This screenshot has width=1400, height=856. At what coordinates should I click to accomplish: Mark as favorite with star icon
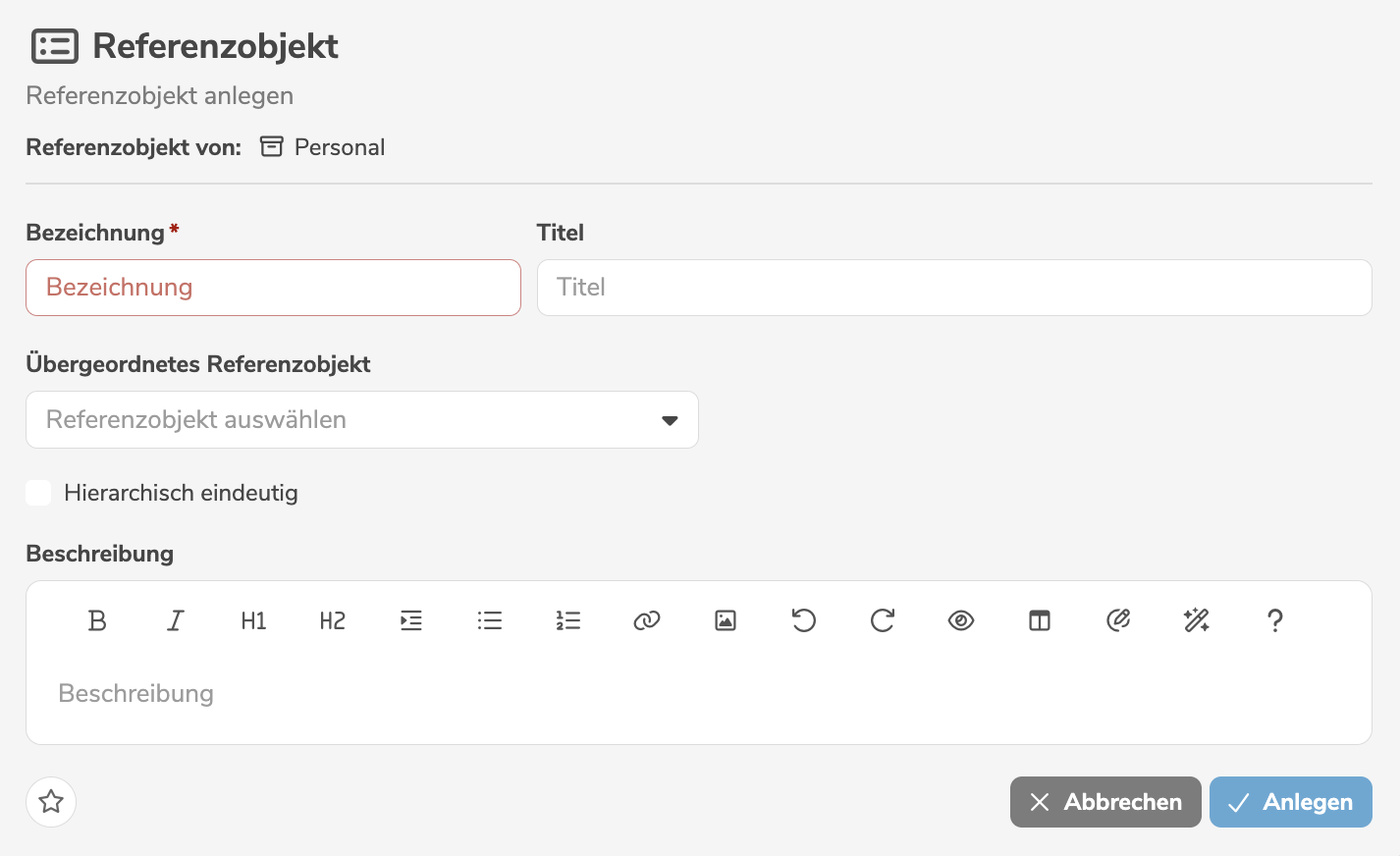point(51,802)
